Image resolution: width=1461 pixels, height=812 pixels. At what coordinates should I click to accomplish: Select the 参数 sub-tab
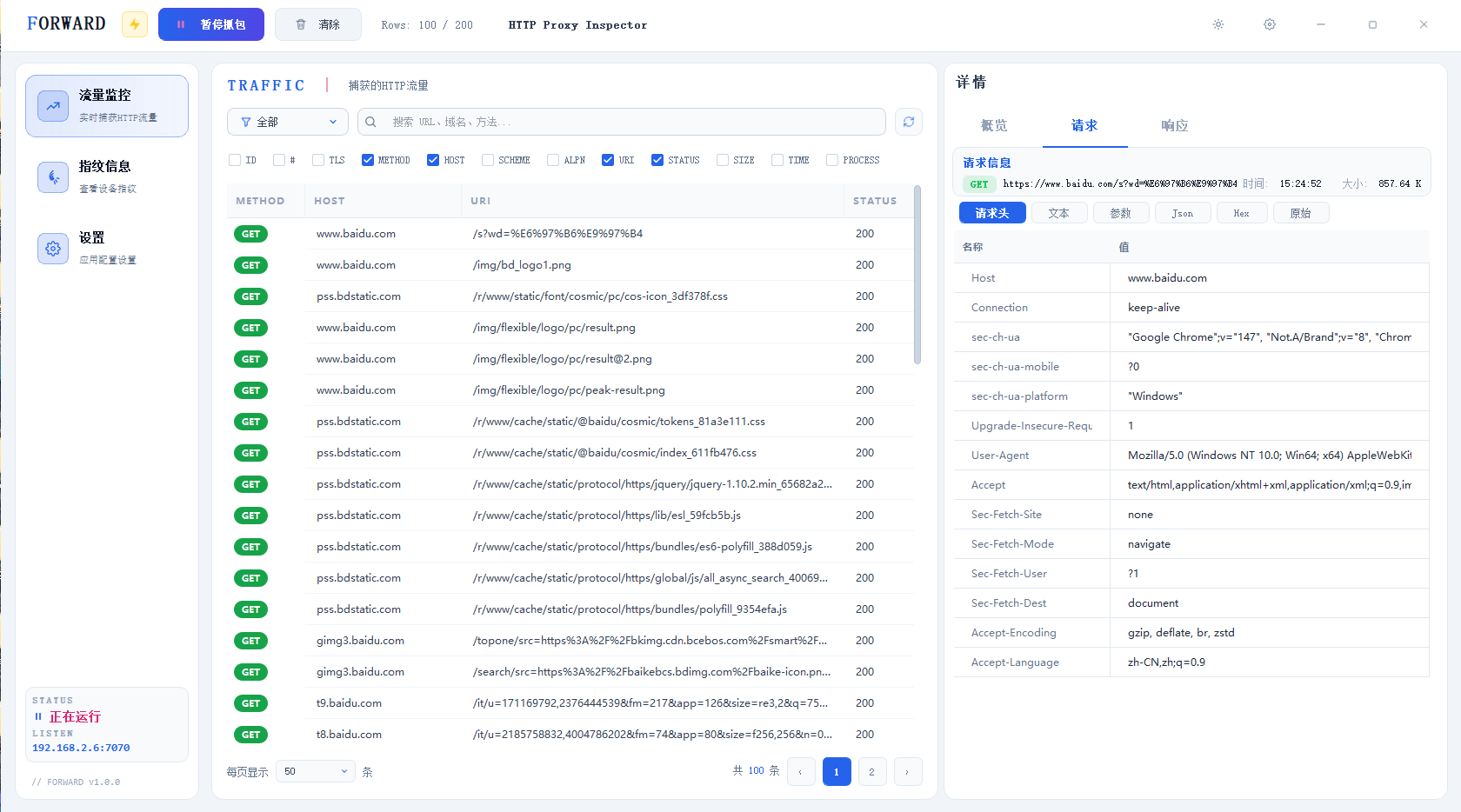click(x=1121, y=213)
